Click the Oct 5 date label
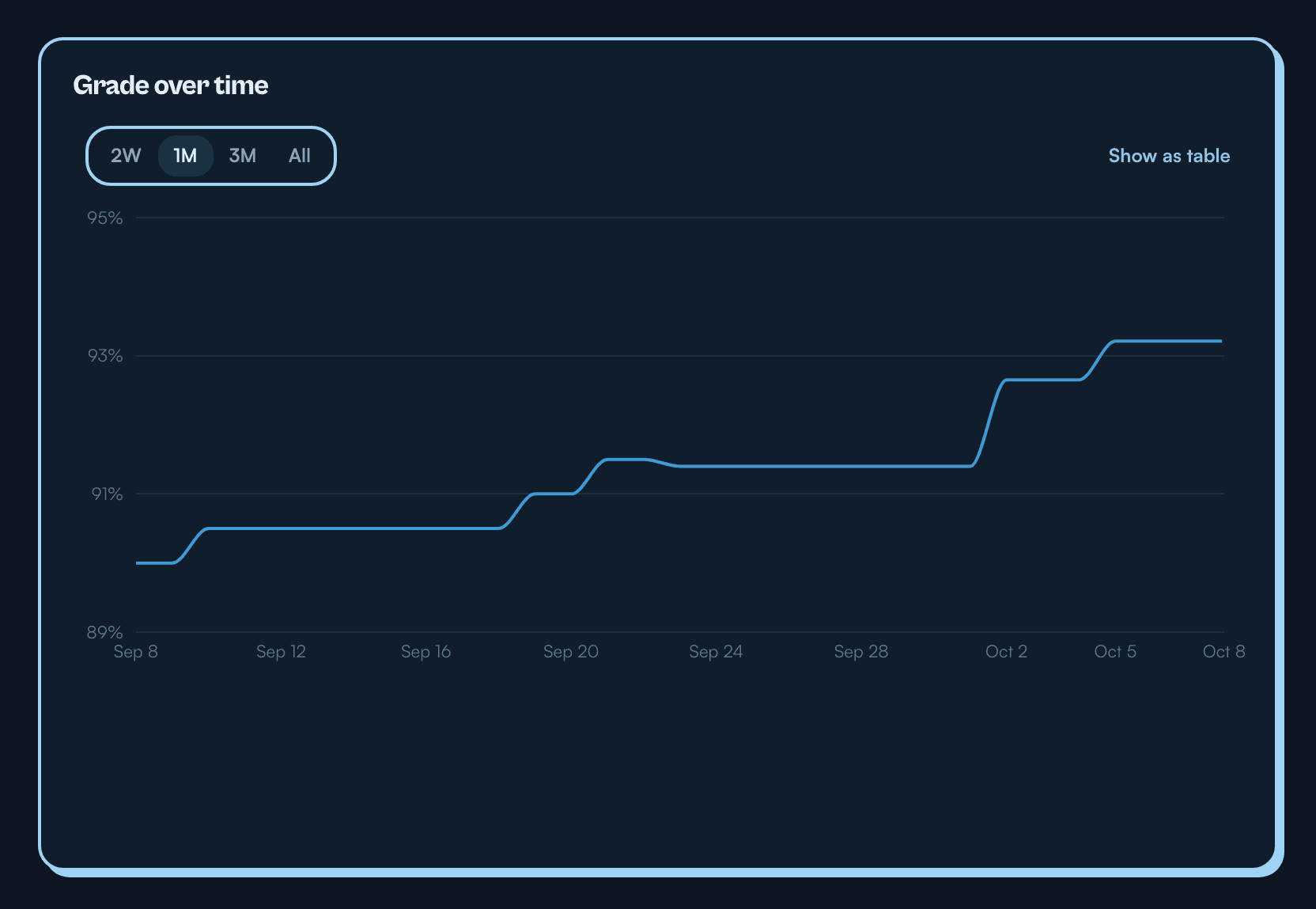Screen dimensions: 1316x909 click(1115, 651)
